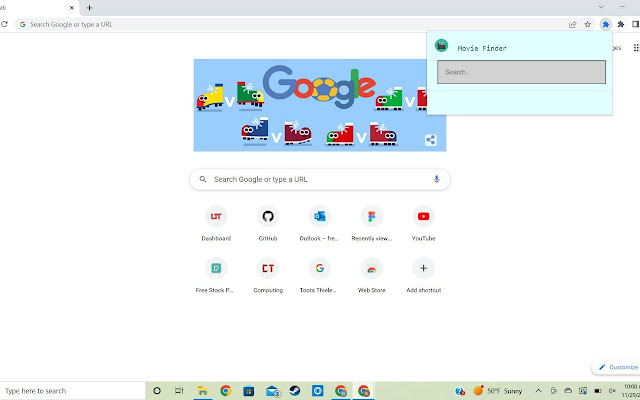
Task: Open the Google Doodle image
Action: coord(320,105)
